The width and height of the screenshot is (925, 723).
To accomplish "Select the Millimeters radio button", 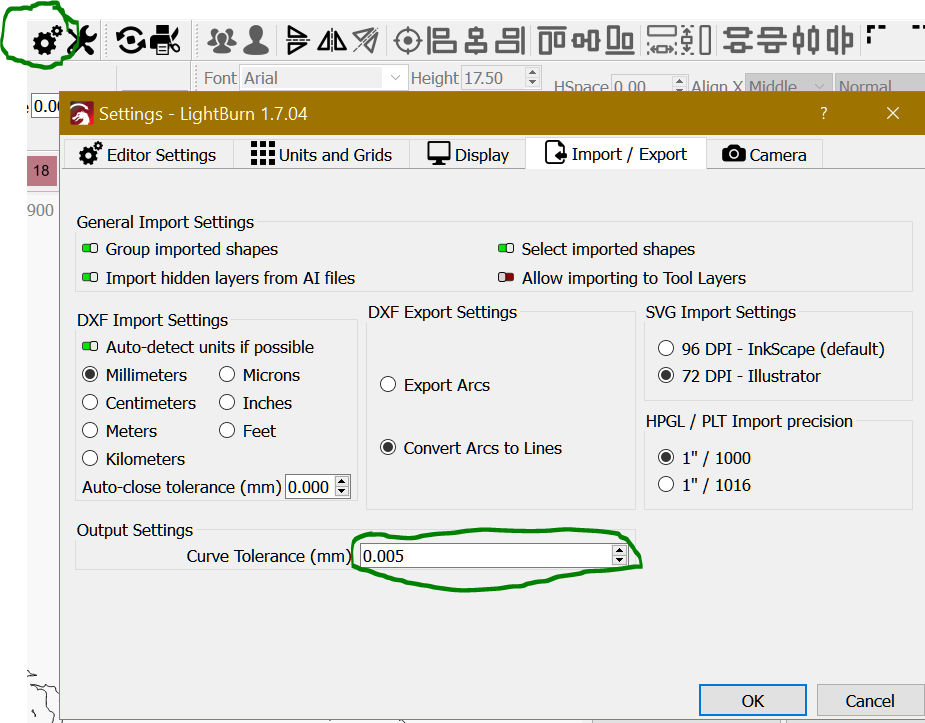I will 90,374.
